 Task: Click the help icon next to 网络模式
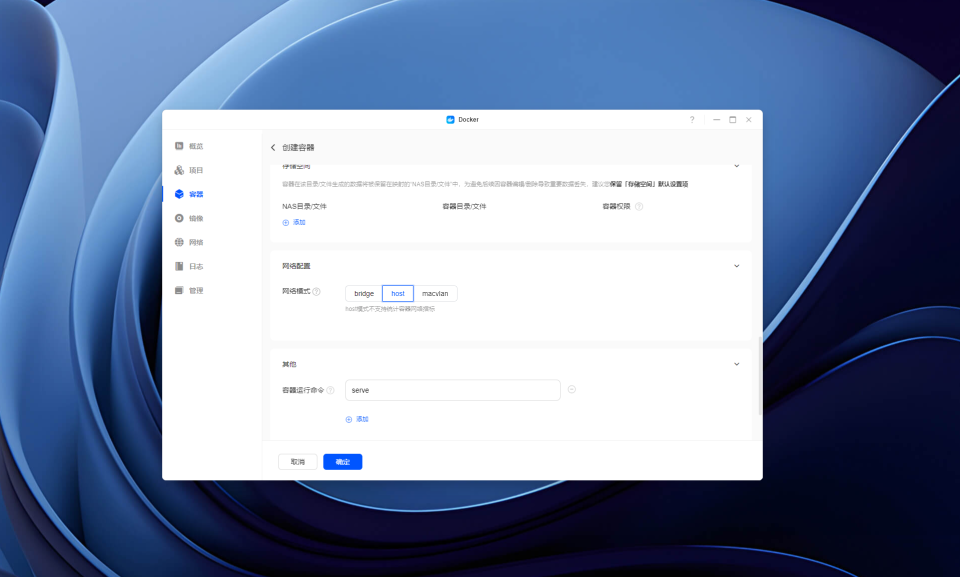coord(317,292)
